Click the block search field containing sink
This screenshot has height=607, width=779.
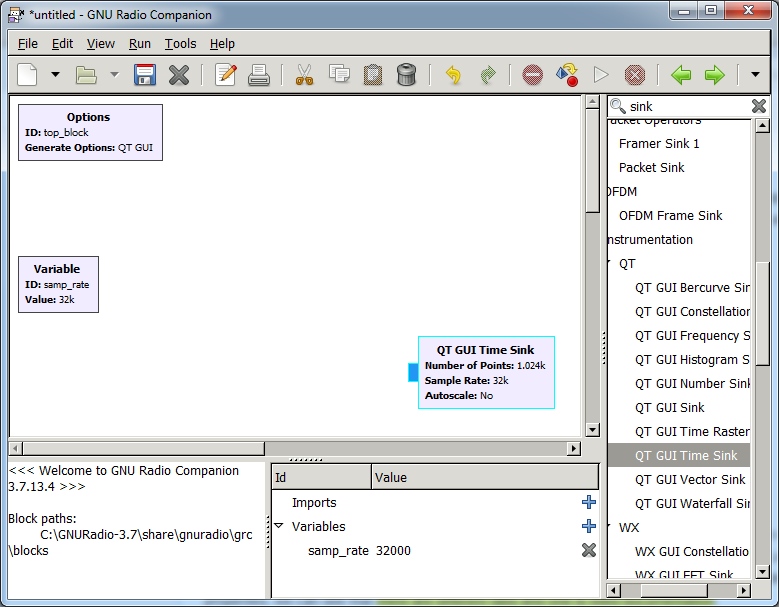pos(688,106)
